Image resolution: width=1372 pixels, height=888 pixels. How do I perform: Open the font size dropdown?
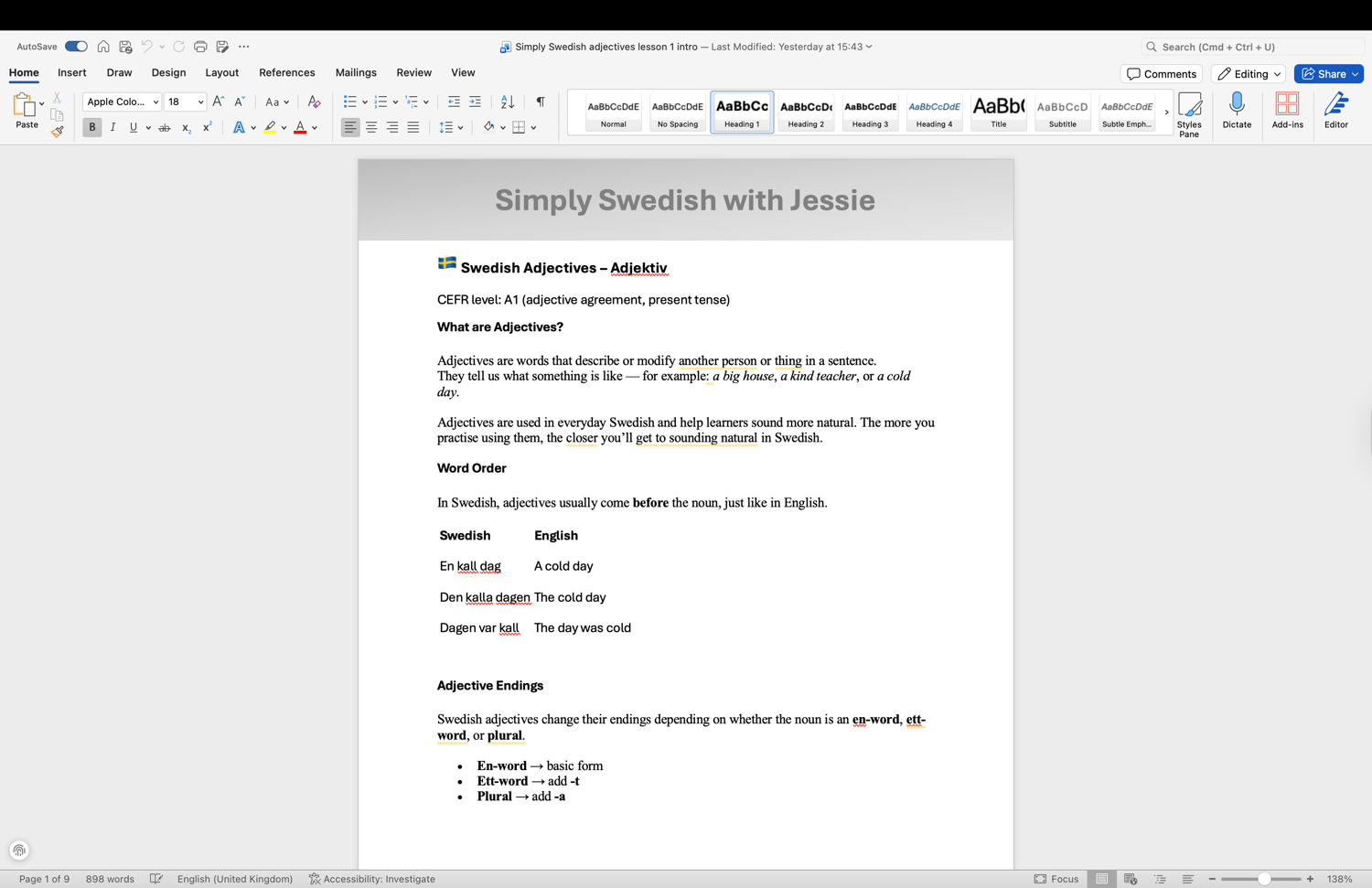pyautogui.click(x=200, y=102)
